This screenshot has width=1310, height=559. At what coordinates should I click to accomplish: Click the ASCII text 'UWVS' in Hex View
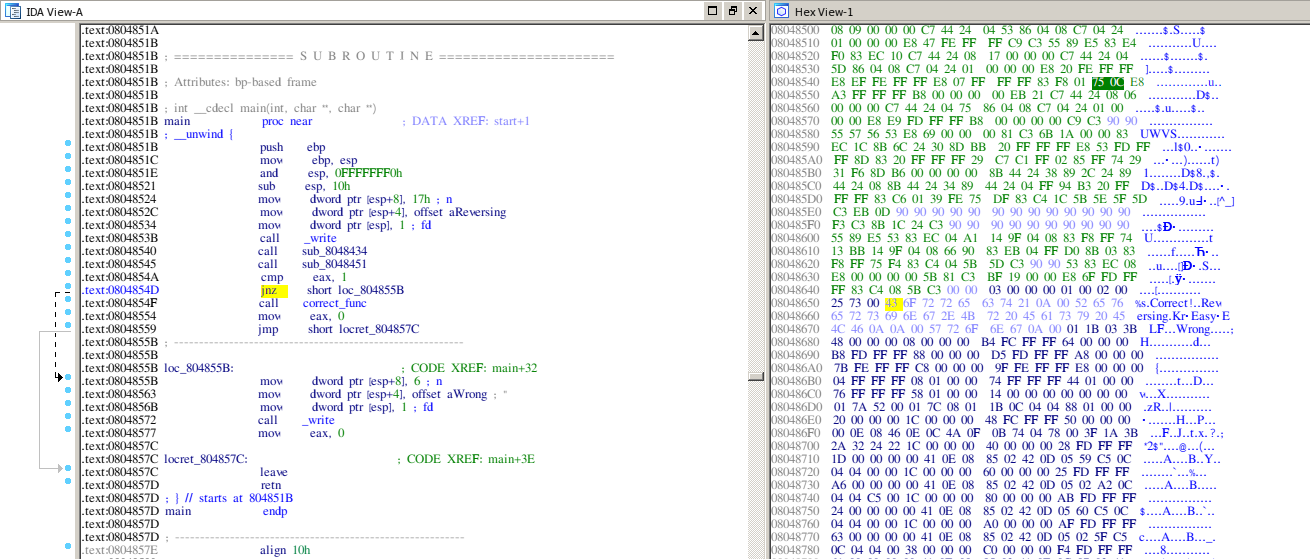[1159, 134]
